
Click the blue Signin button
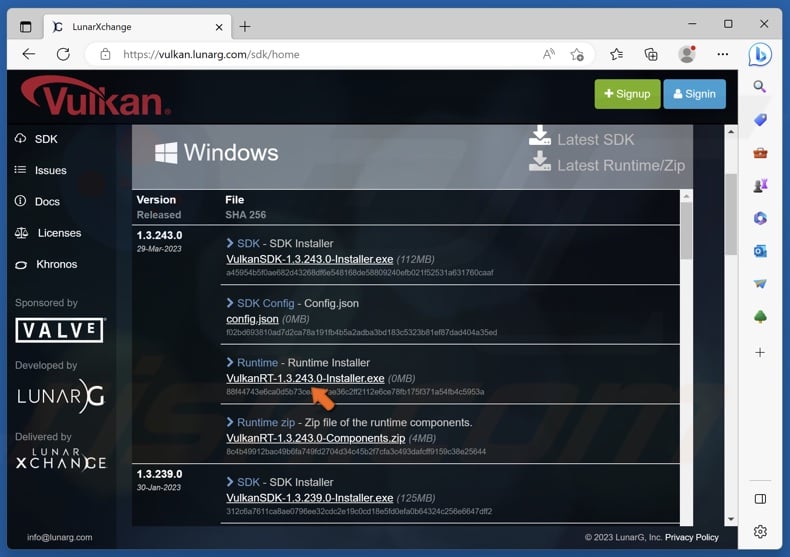(x=694, y=94)
